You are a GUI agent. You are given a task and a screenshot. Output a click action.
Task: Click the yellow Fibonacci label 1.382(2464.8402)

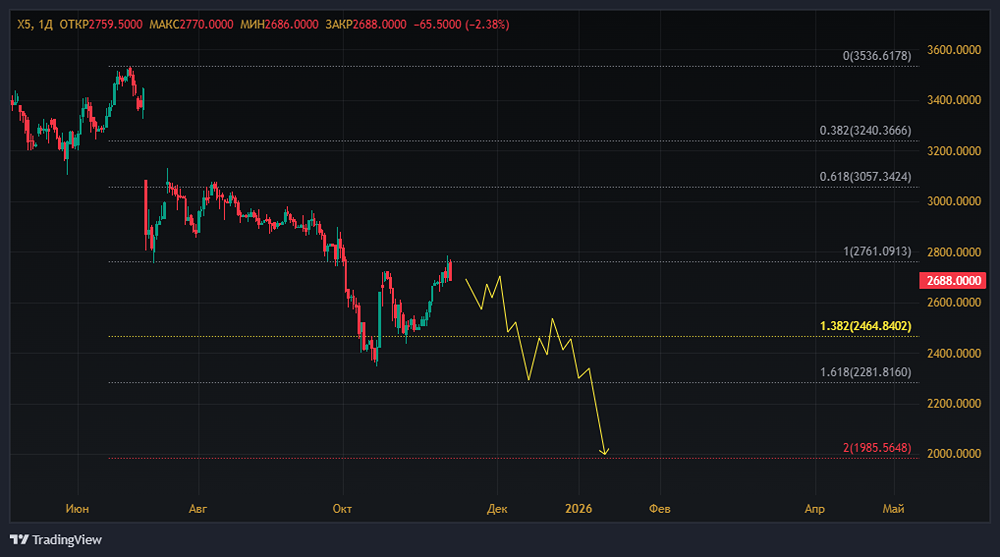[865, 326]
